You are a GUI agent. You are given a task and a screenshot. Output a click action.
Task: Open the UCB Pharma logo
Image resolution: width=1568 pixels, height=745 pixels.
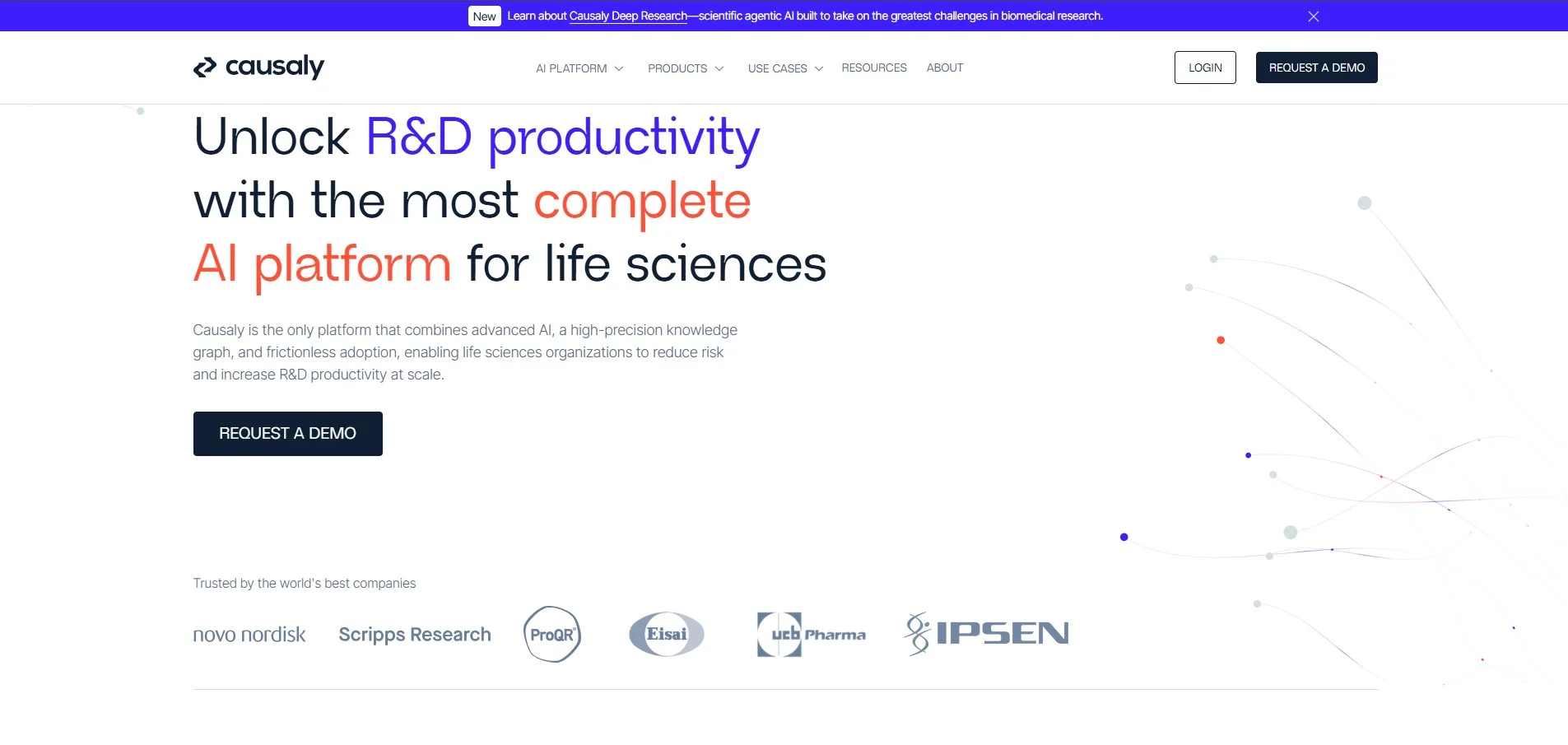click(811, 634)
